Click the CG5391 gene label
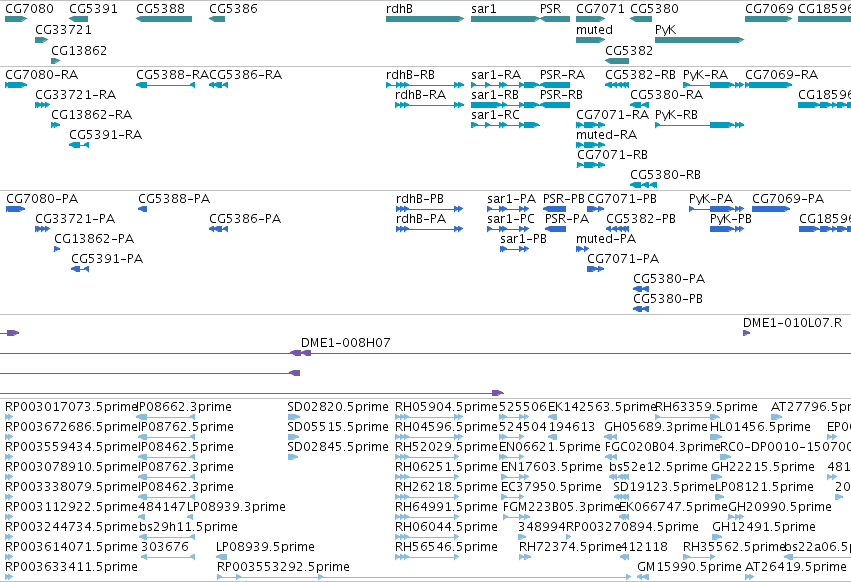 pyautogui.click(x=93, y=9)
